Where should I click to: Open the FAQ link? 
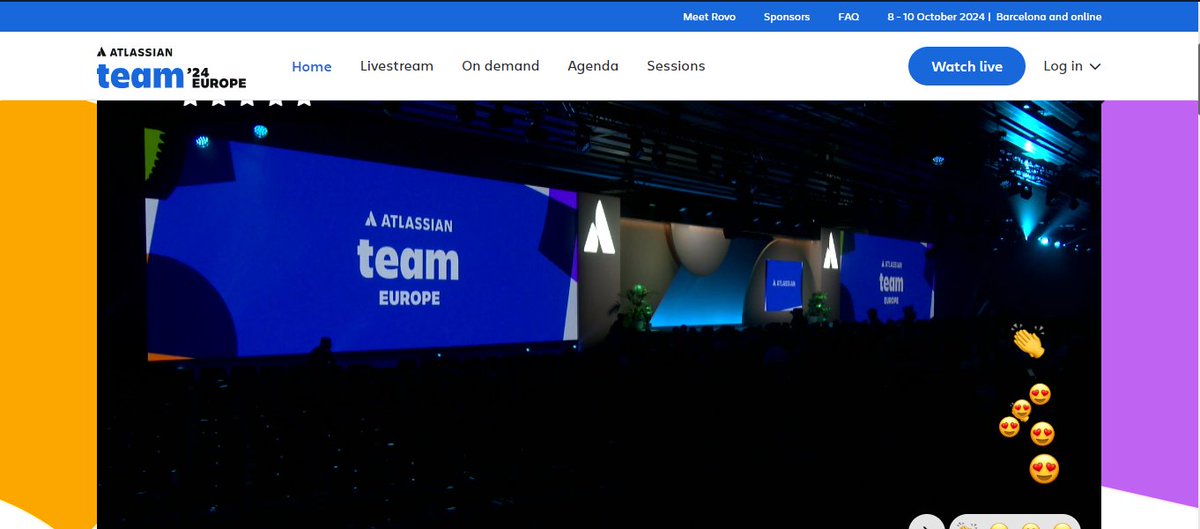pos(849,17)
